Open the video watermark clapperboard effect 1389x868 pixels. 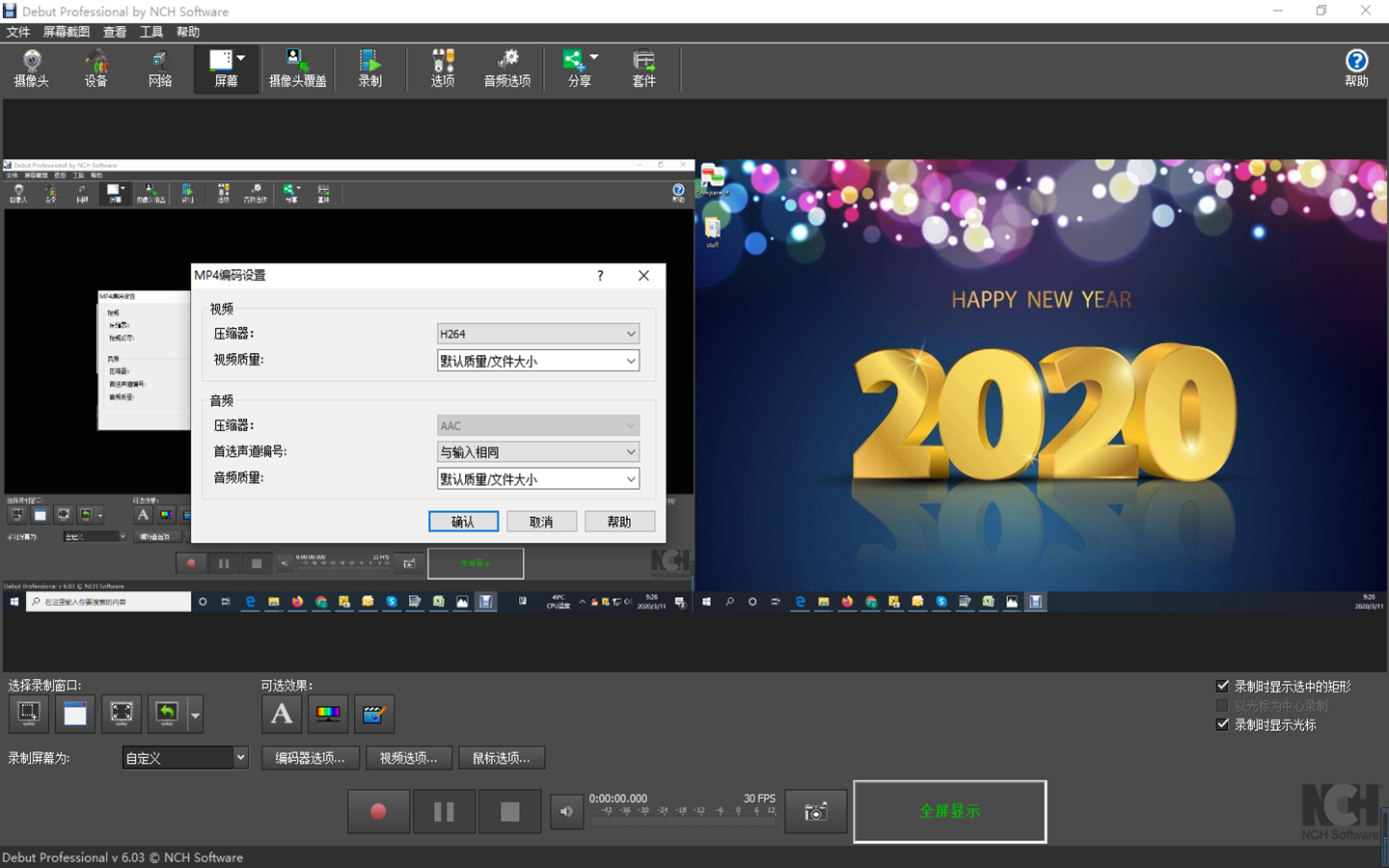click(x=374, y=714)
